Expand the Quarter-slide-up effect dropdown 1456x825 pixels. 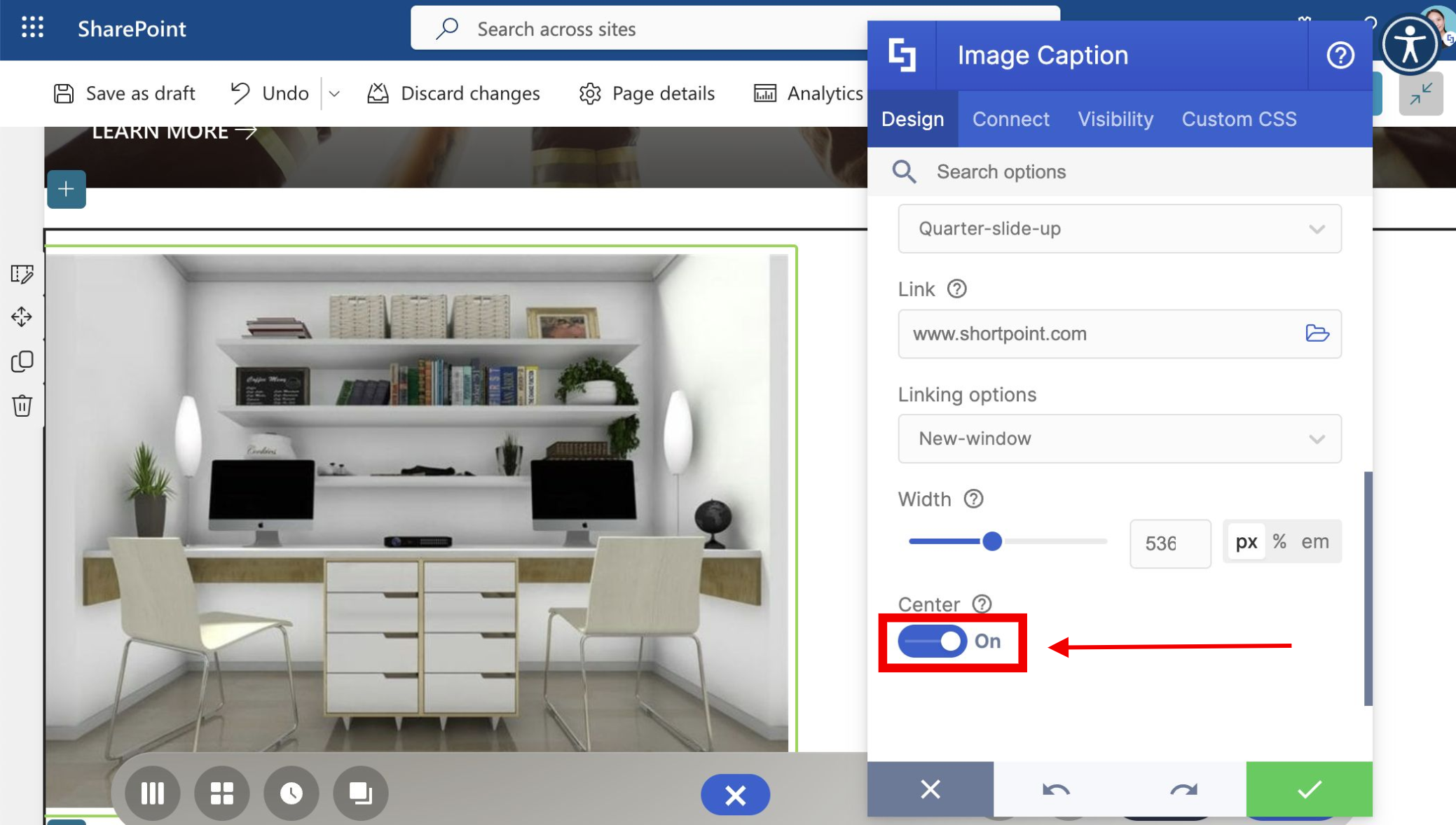(x=1119, y=229)
